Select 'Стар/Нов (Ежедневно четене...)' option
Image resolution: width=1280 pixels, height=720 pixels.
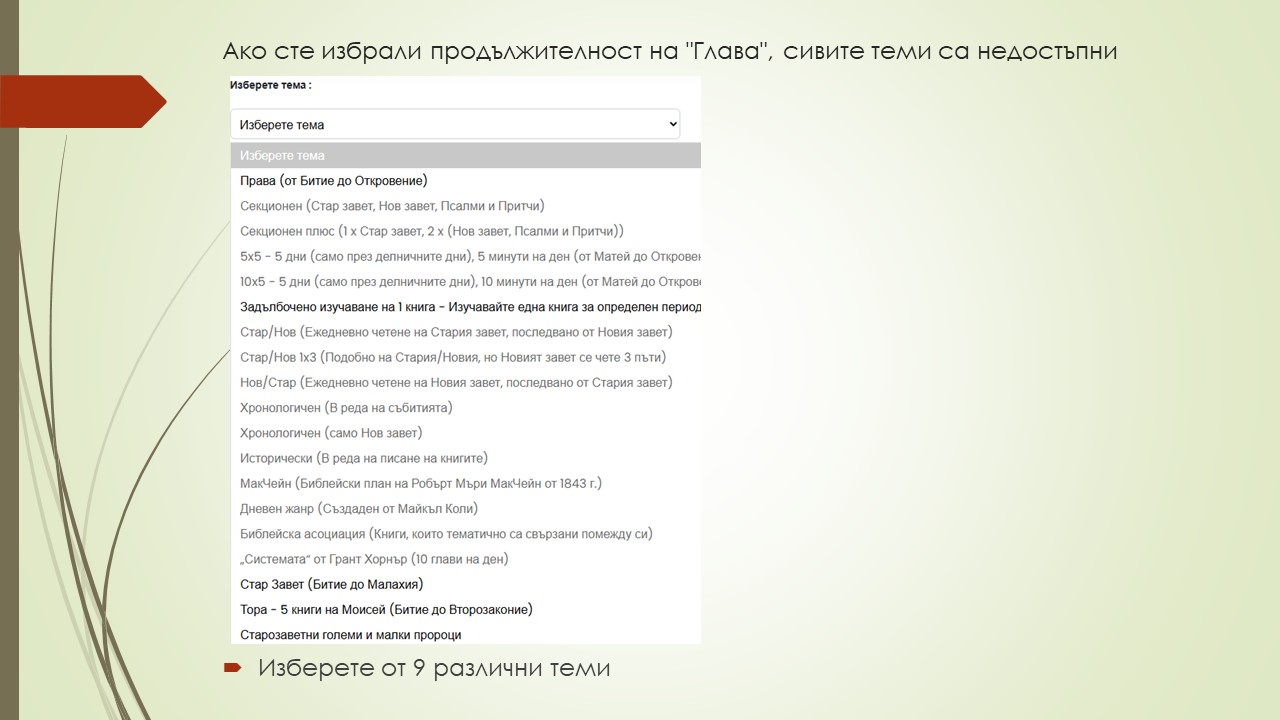point(456,332)
